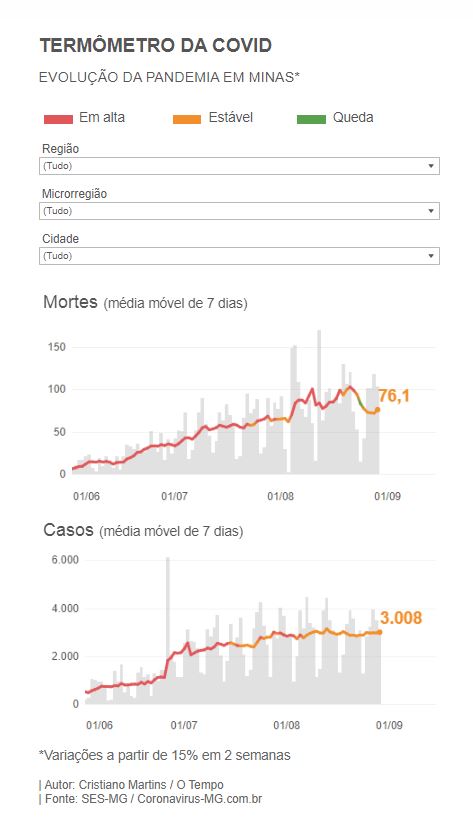
Task: Open the Região dropdown arrow
Action: click(431, 166)
